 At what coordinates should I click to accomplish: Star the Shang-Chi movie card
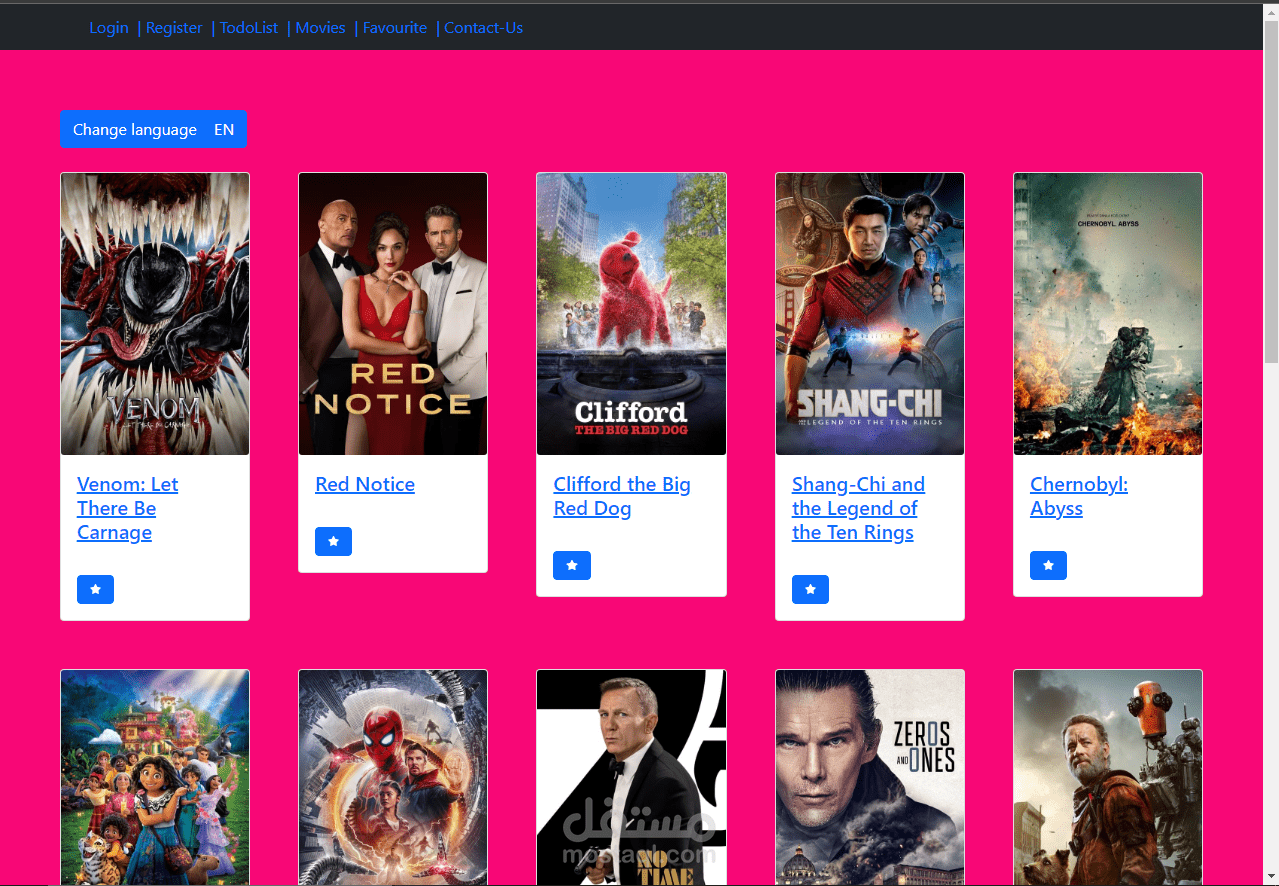(x=810, y=590)
